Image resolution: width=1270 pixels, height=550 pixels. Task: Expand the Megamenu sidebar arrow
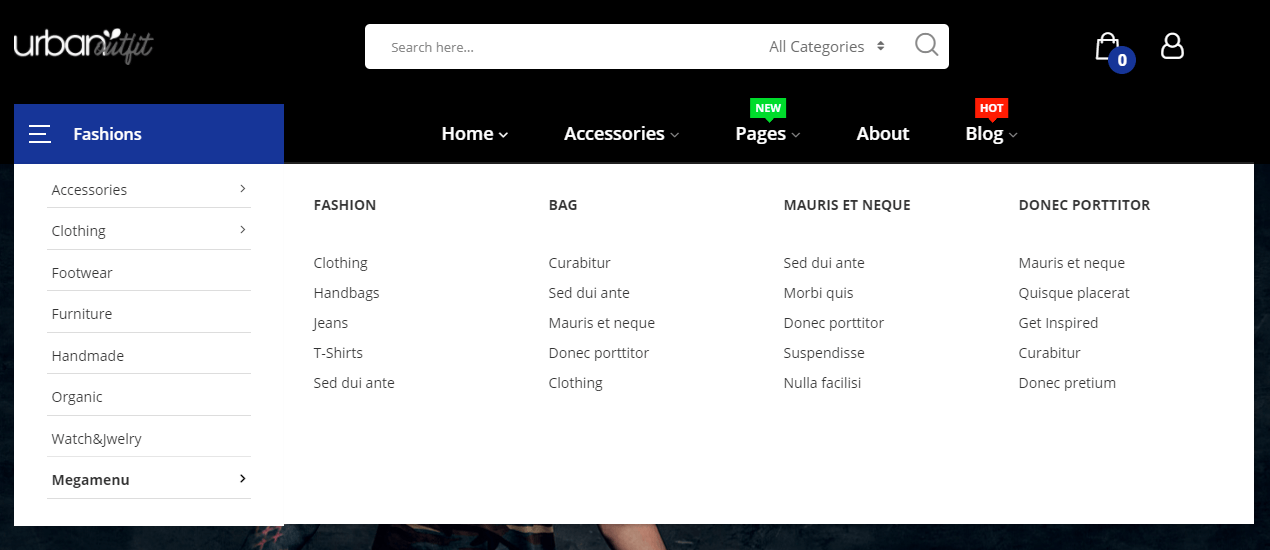point(243,479)
